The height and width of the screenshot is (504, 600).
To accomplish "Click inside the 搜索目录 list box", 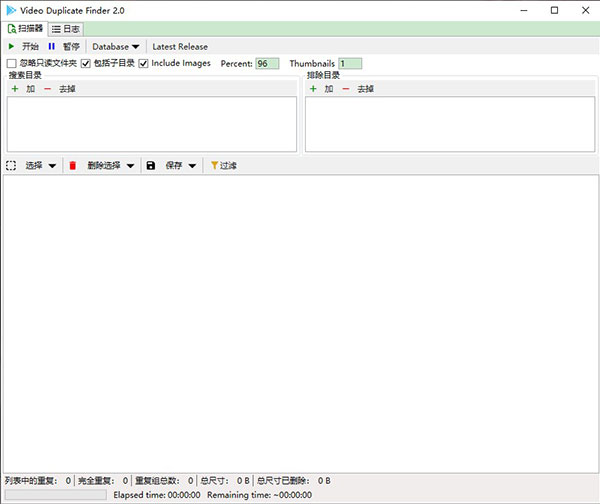I will click(152, 124).
